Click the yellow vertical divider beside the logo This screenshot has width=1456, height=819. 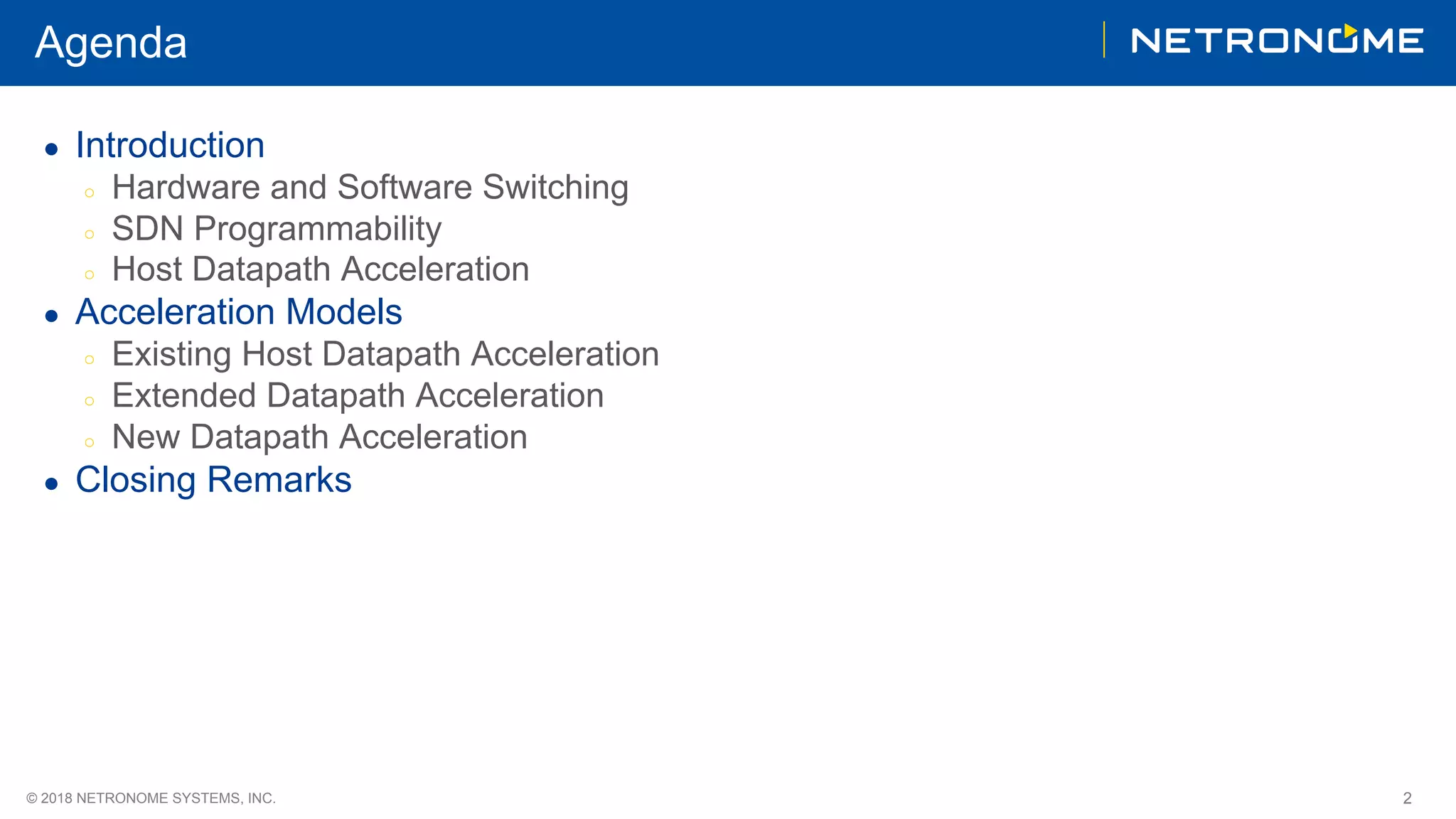(1104, 40)
